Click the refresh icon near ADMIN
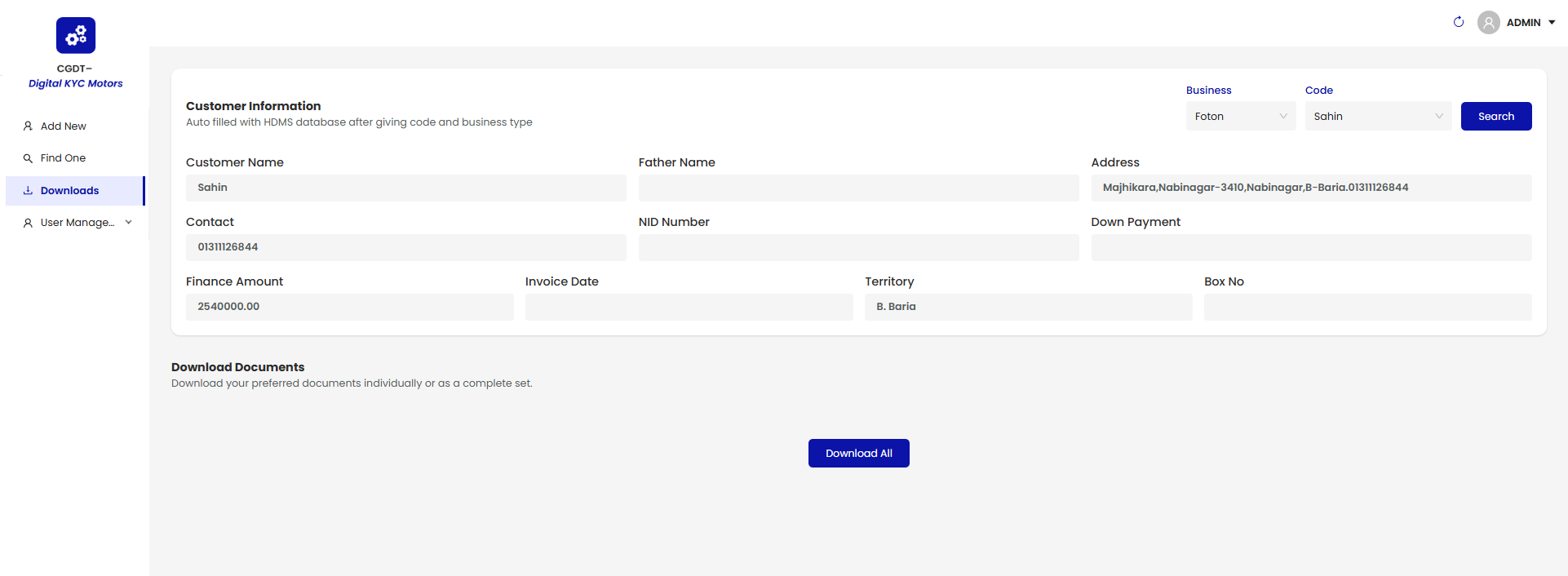Viewport: 1568px width, 576px height. click(x=1459, y=22)
